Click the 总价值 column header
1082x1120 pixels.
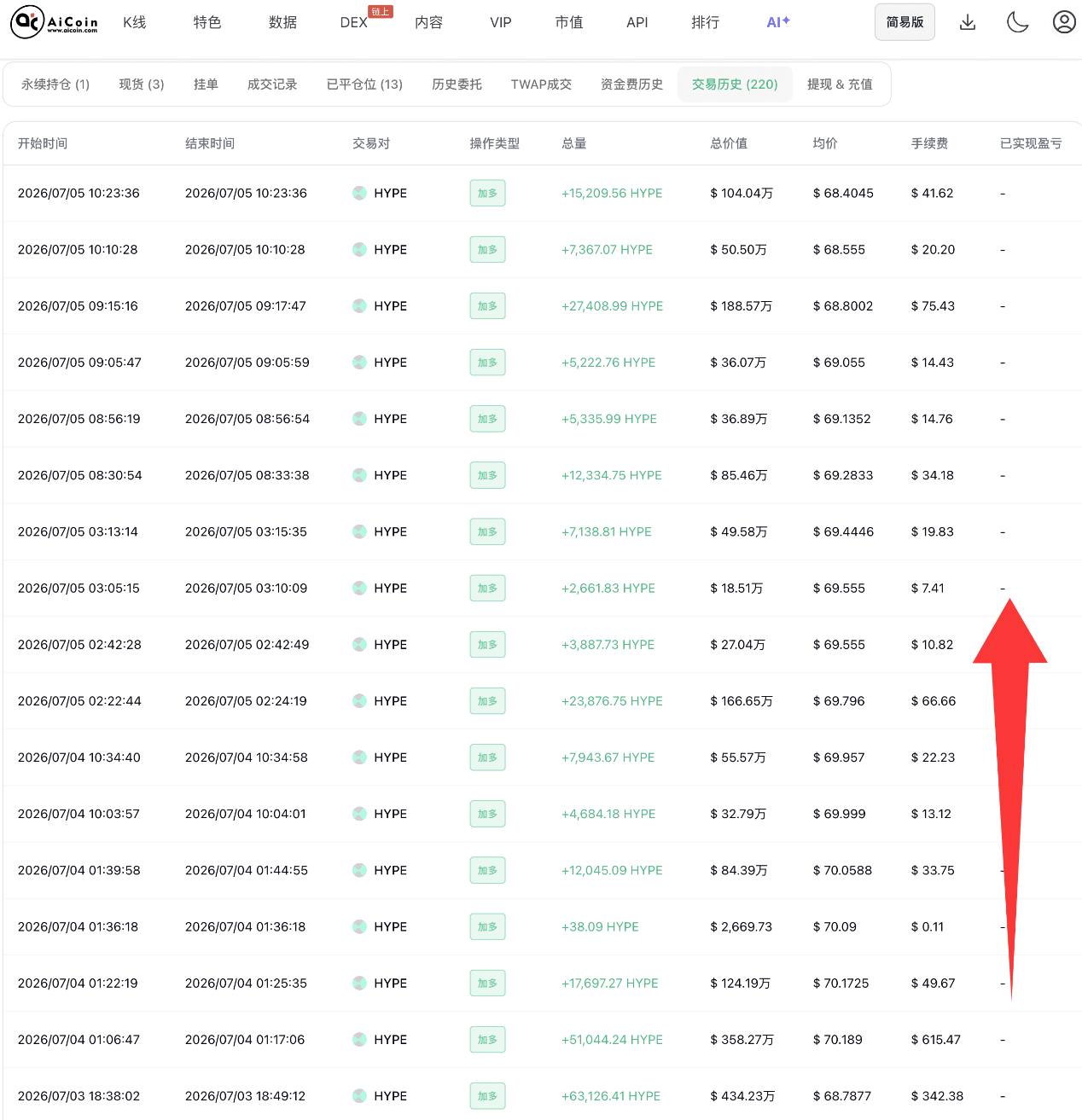[x=729, y=143]
